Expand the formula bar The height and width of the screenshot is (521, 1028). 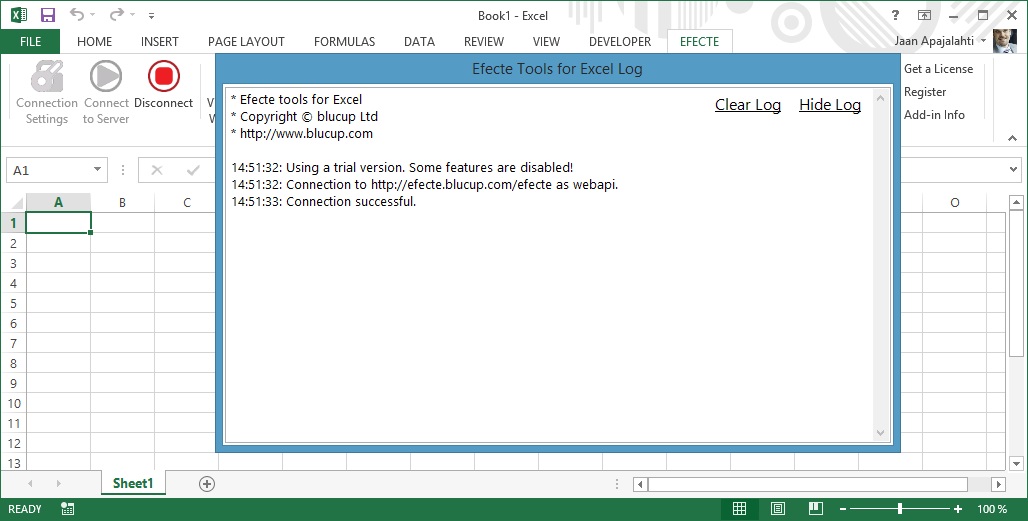[x=1014, y=170]
